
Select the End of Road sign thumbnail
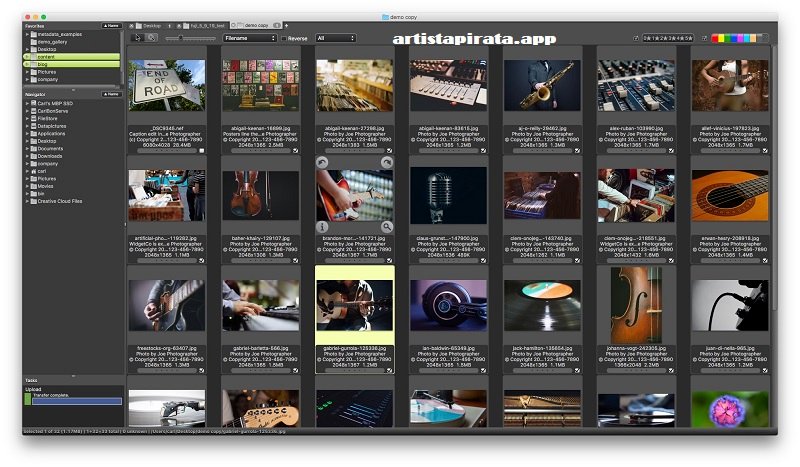(x=167, y=85)
